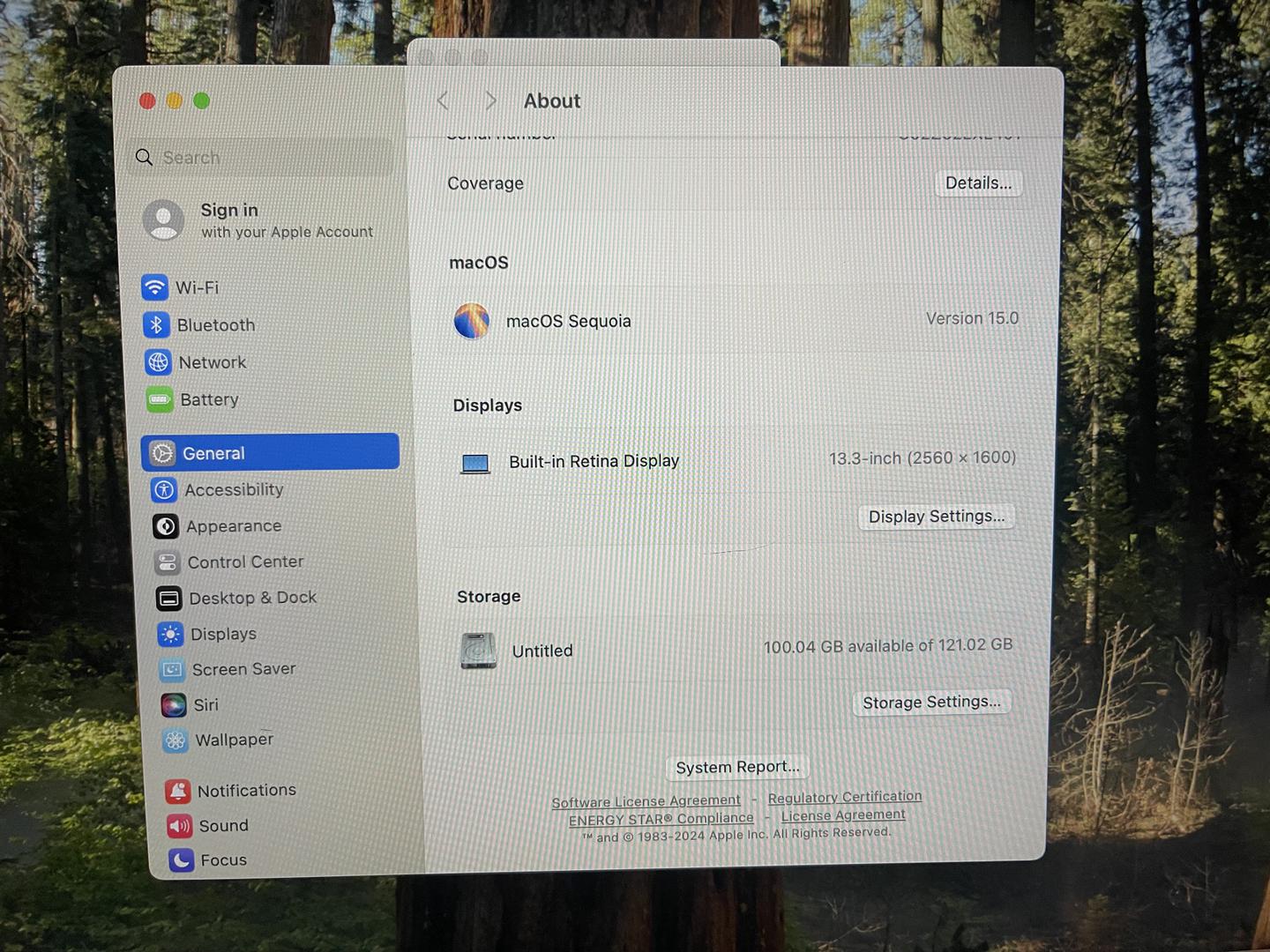Click the 'macOS Sequoia' name text
1270x952 pixels.
tap(569, 322)
